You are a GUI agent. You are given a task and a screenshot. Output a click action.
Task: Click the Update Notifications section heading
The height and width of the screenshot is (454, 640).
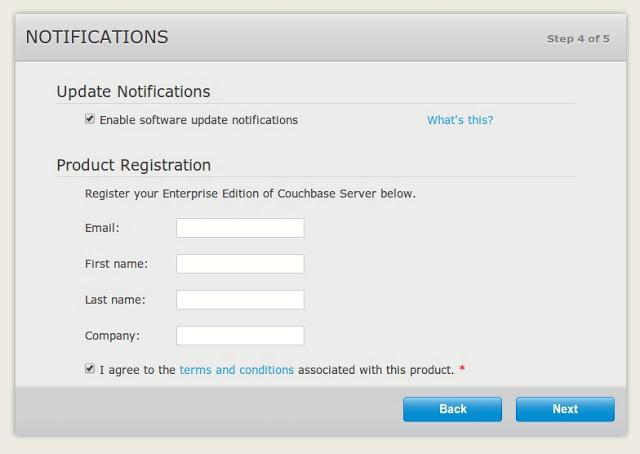(133, 91)
